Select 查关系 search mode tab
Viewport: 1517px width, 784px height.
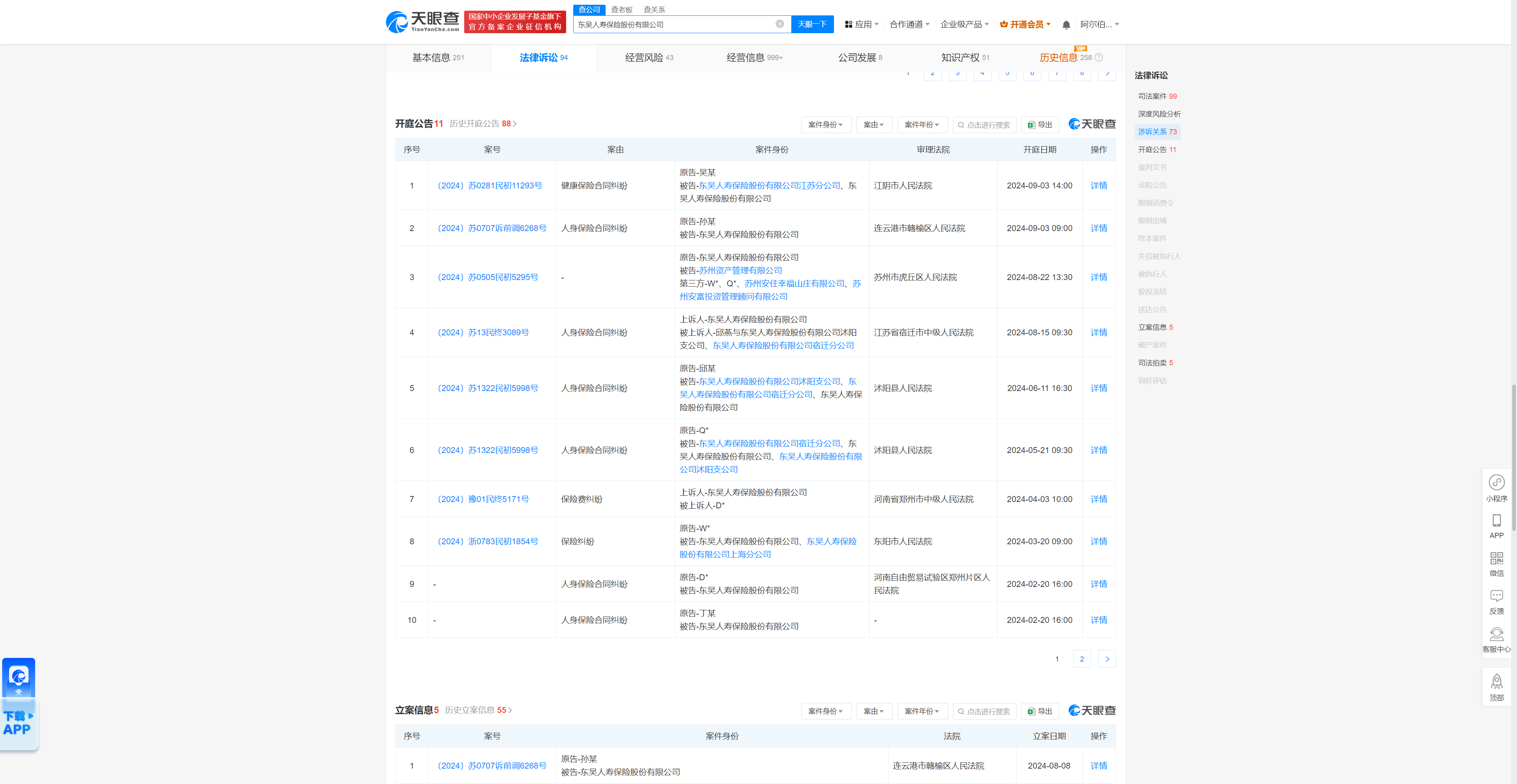(x=654, y=9)
